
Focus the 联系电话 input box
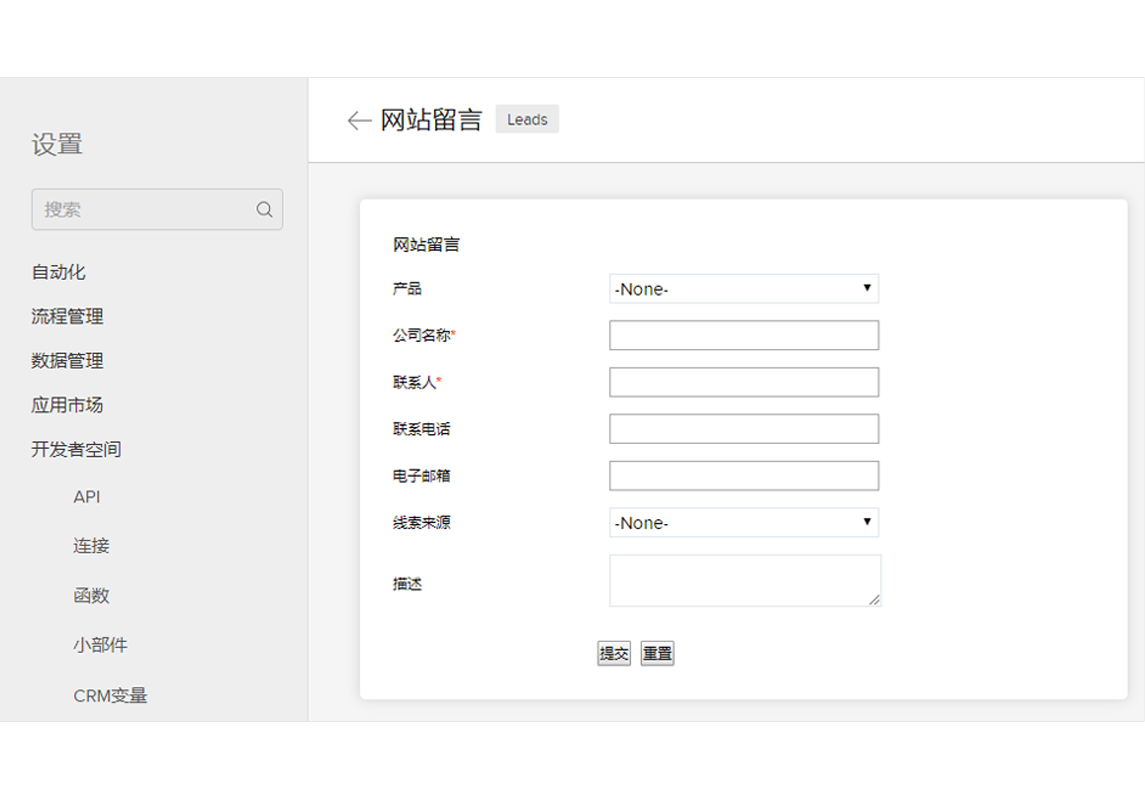point(743,429)
